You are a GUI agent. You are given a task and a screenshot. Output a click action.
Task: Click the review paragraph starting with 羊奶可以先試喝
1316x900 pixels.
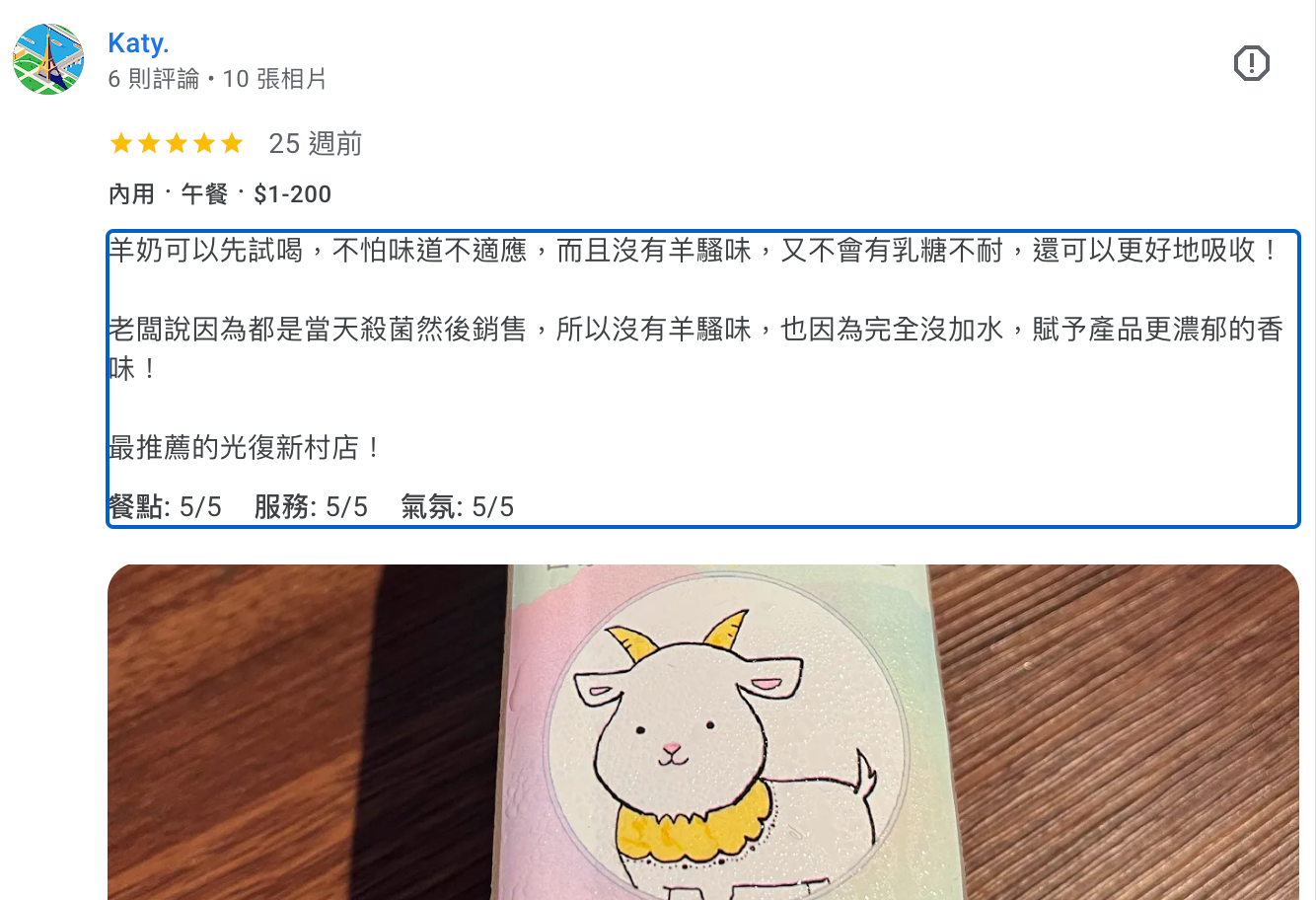click(x=695, y=251)
